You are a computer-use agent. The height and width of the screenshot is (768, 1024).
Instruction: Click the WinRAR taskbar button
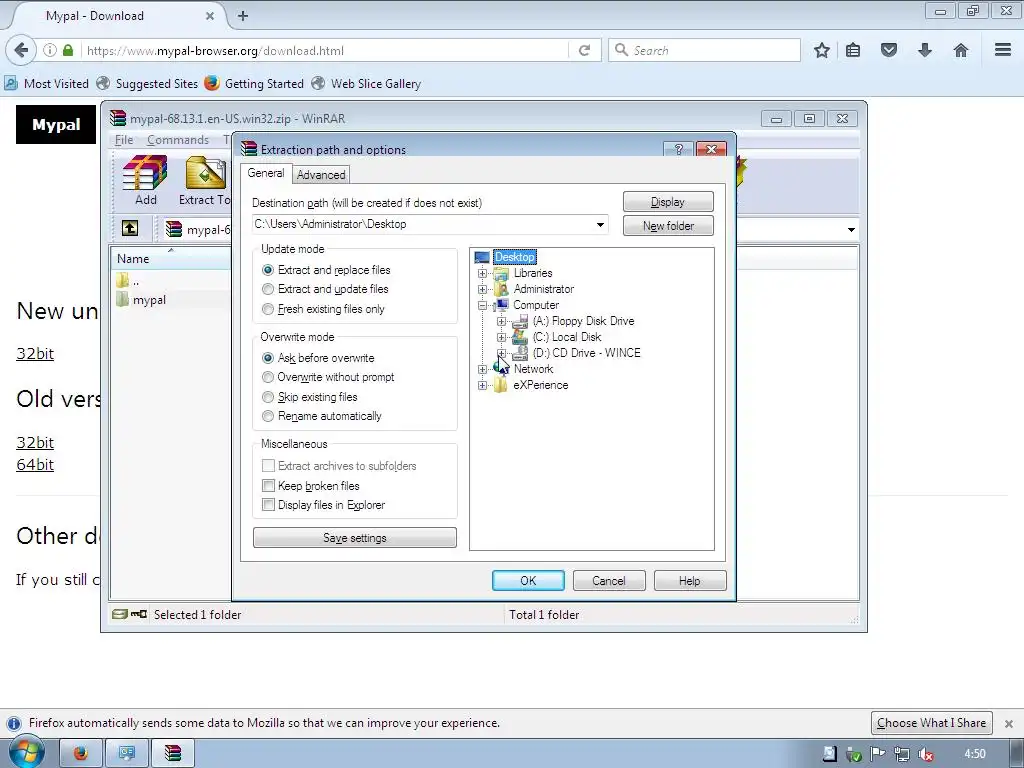172,753
